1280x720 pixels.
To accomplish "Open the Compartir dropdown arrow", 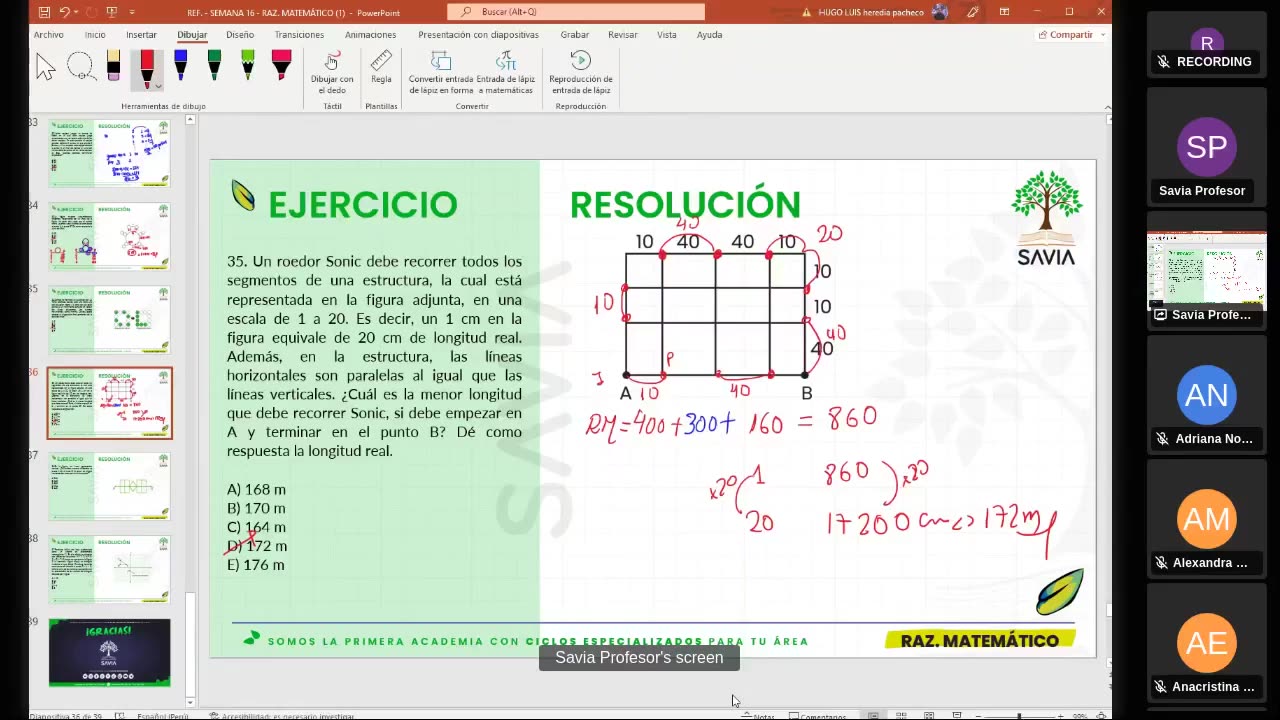I will [x=1103, y=35].
